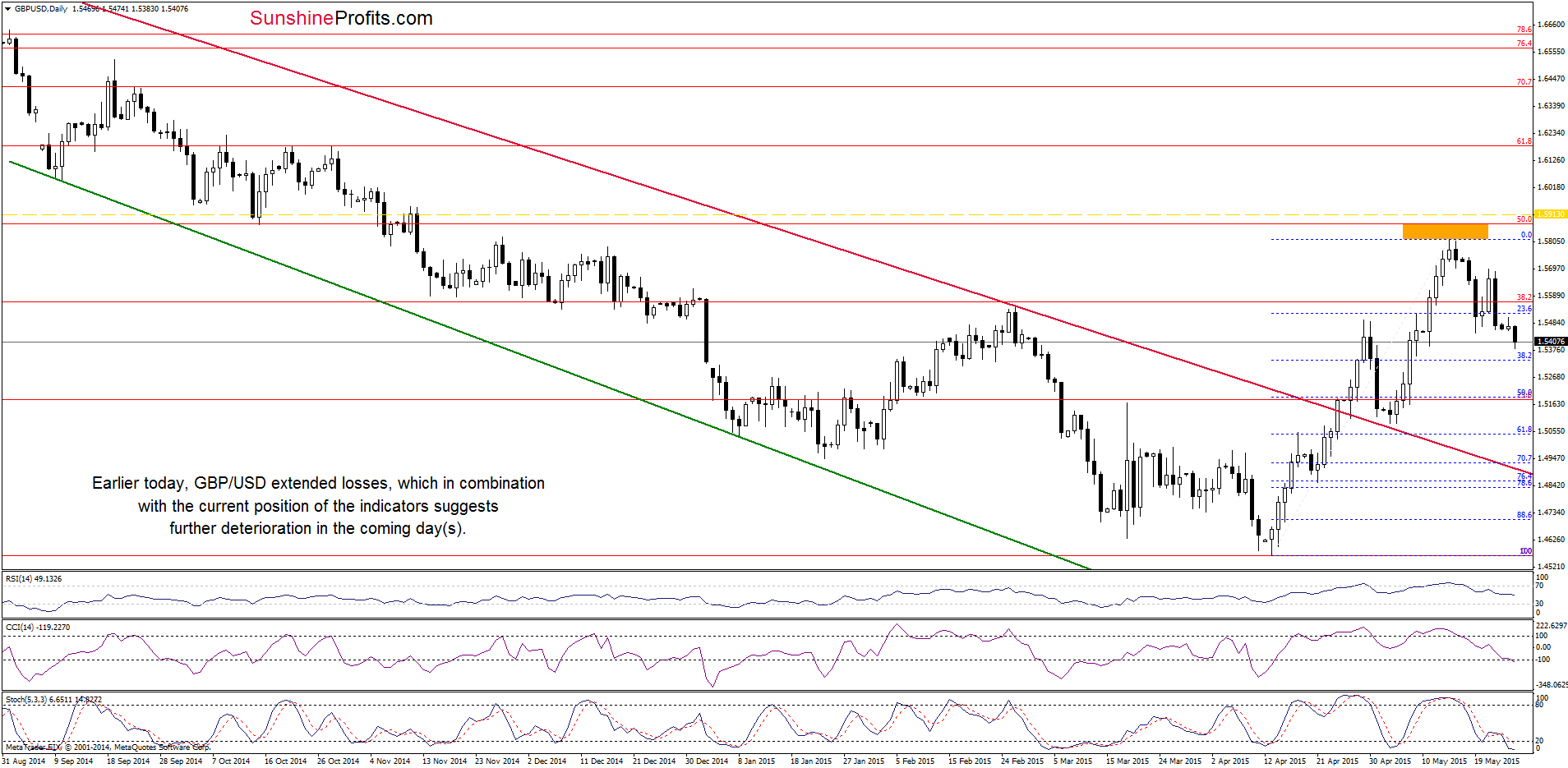
Task: Click the 1.55890 price axis label
Action: 1551,296
